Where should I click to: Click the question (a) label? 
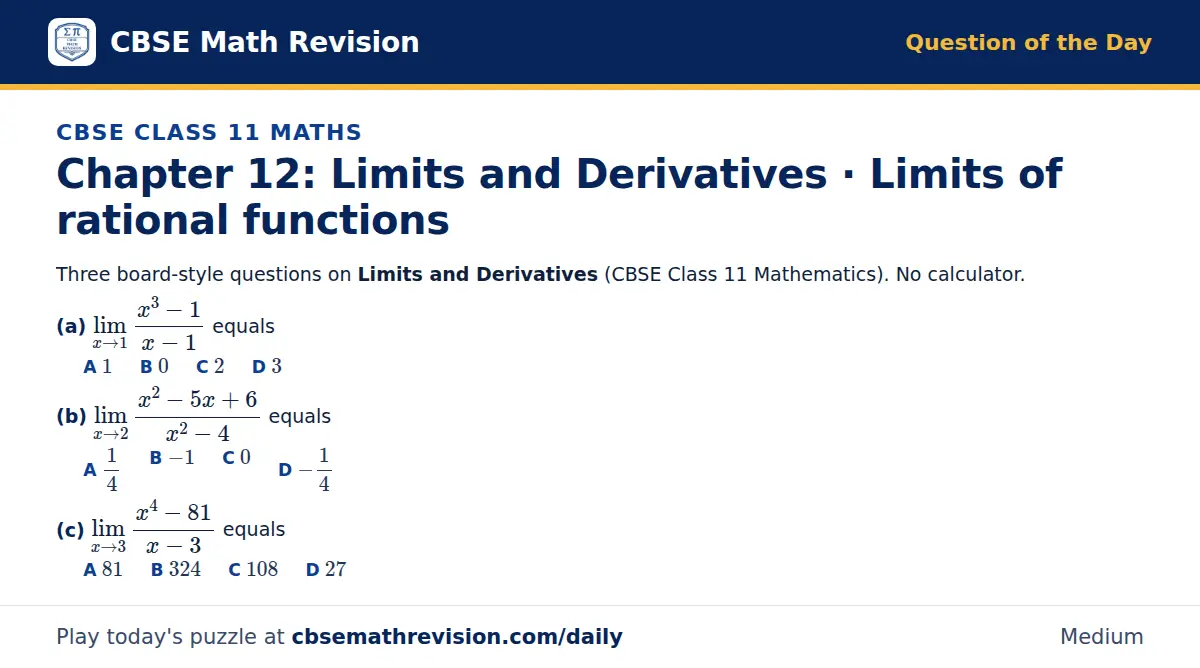click(x=71, y=327)
